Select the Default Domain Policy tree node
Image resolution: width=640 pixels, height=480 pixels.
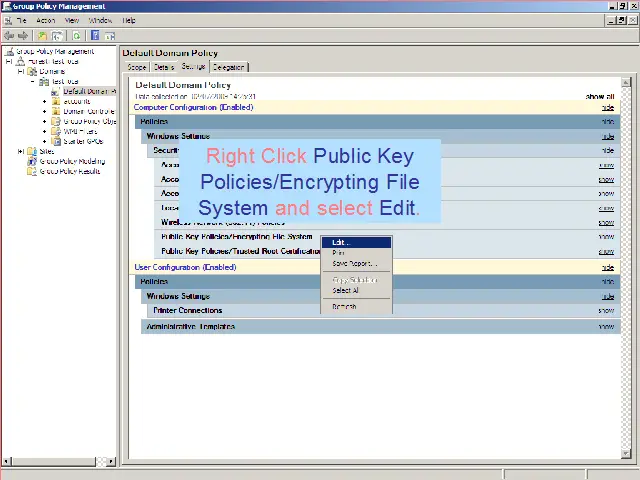pos(88,91)
